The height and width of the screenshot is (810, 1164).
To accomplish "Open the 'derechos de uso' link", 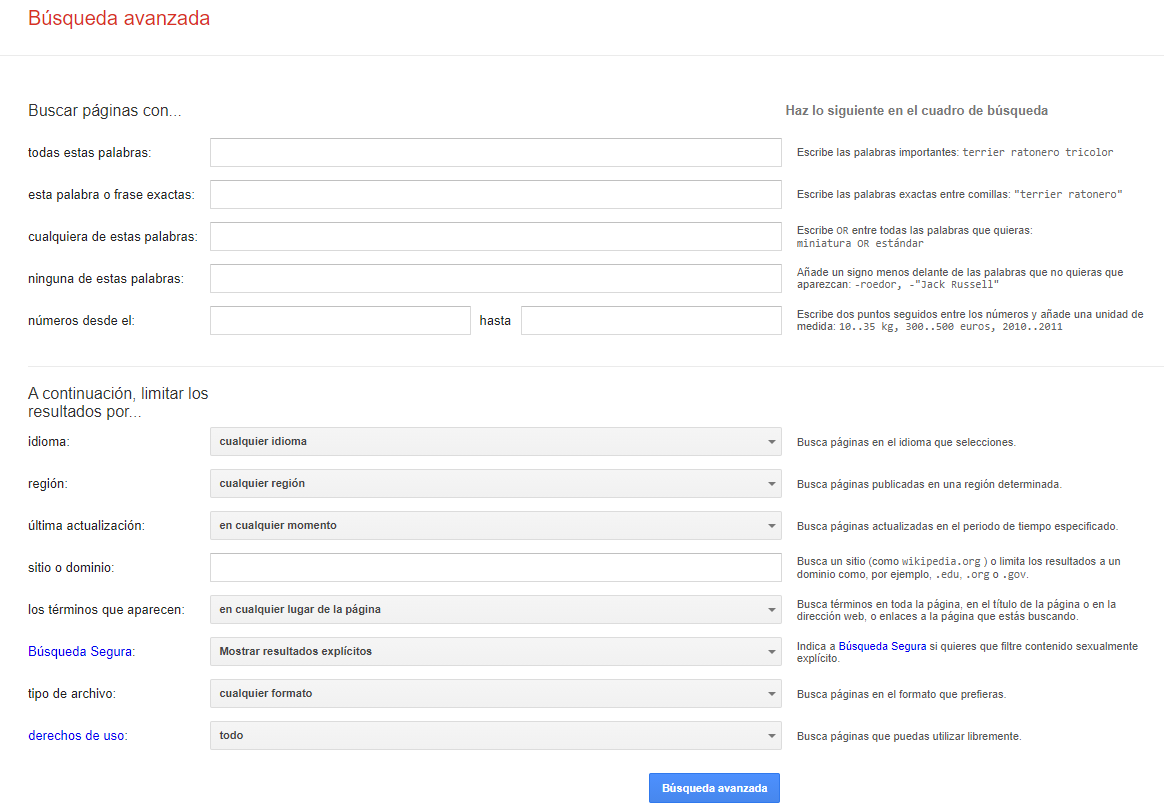I will [77, 736].
